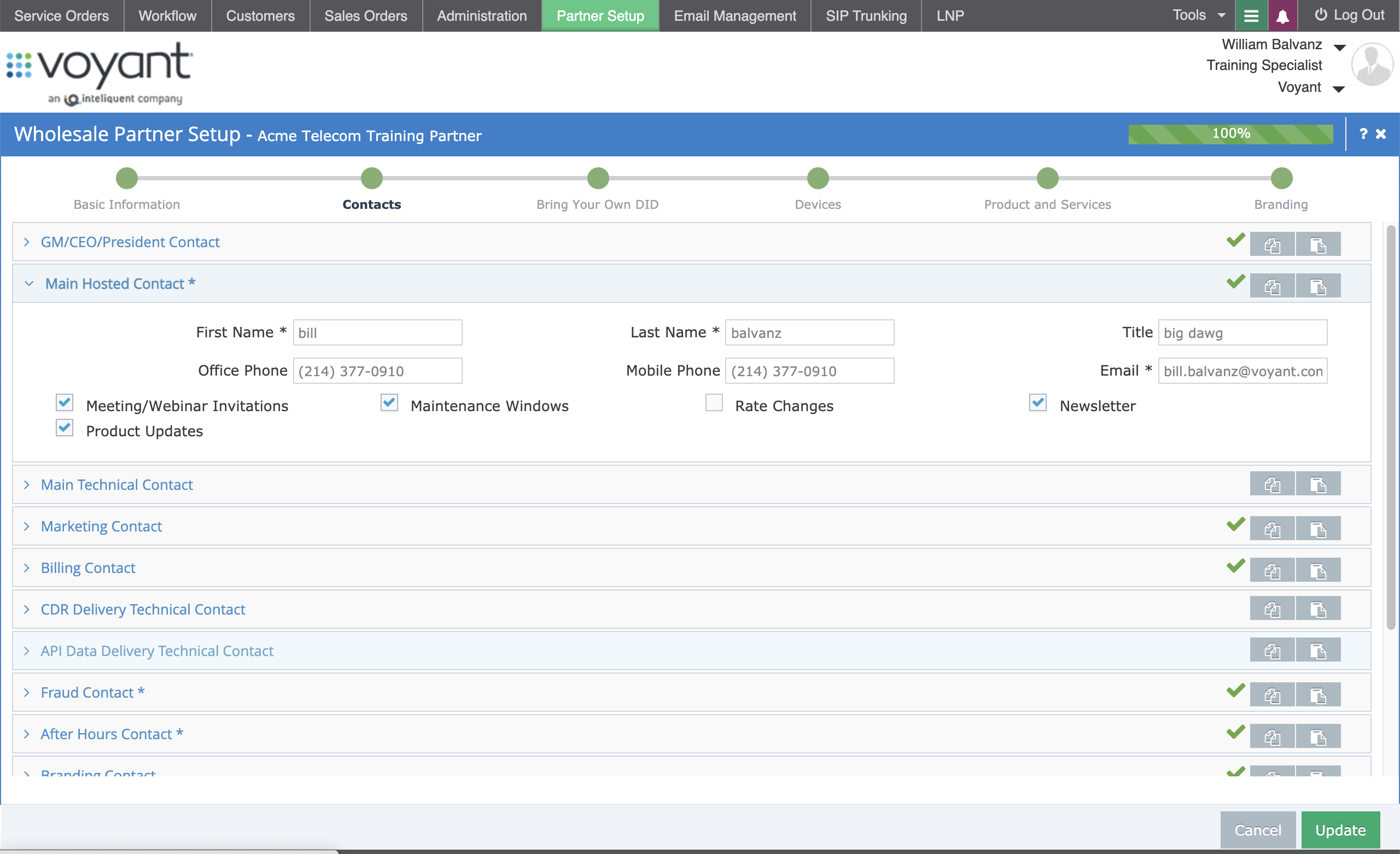Uncheck the Newsletter checkbox
Viewport: 1400px width, 854px height.
pos(1037,403)
